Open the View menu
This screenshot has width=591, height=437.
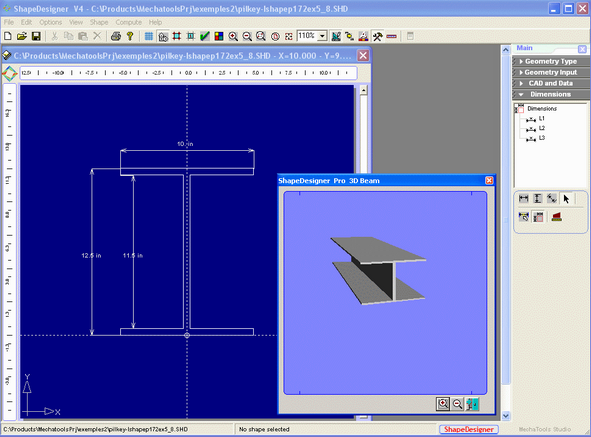[x=76, y=22]
